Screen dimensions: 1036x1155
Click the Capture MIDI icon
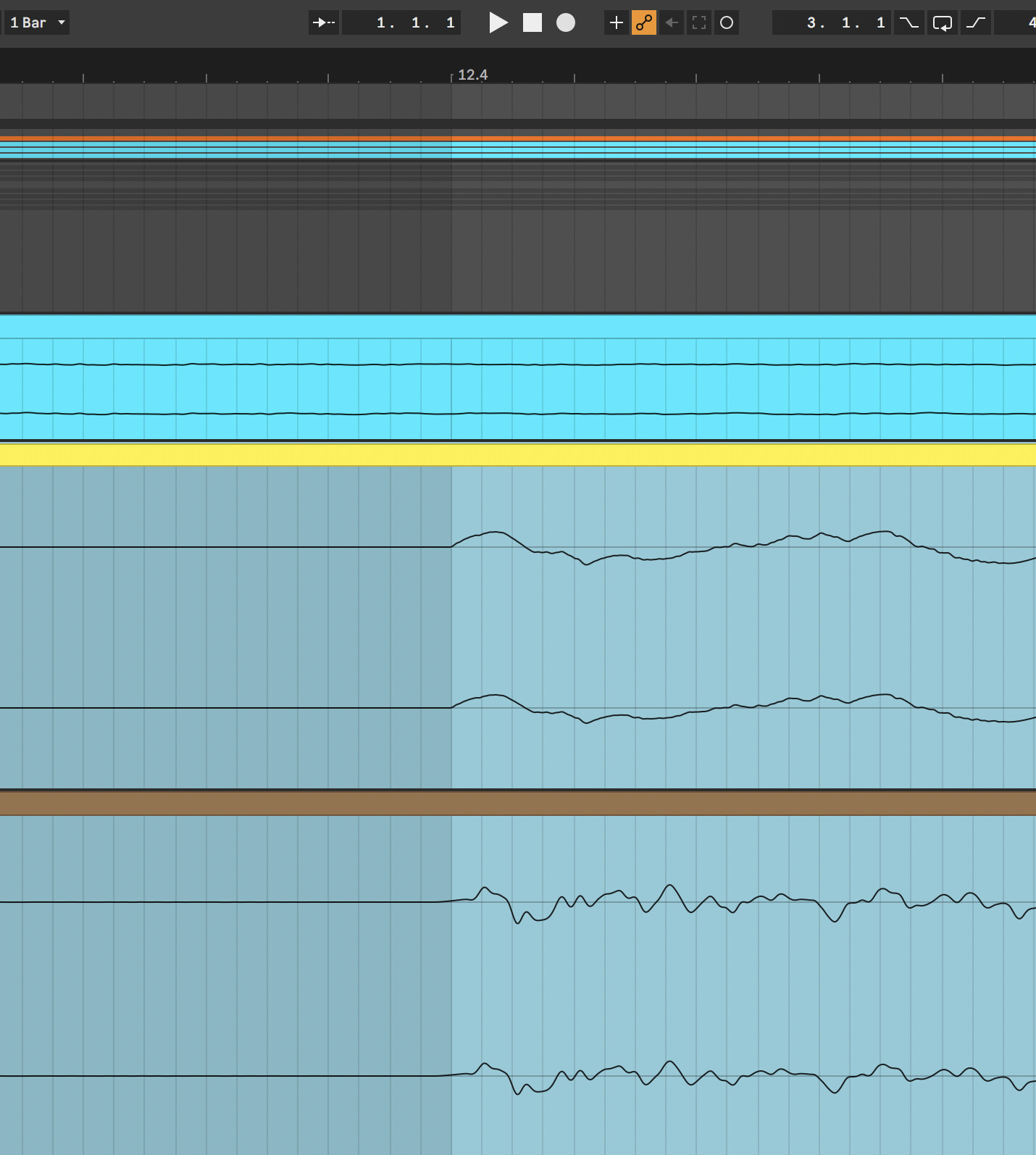tap(699, 22)
